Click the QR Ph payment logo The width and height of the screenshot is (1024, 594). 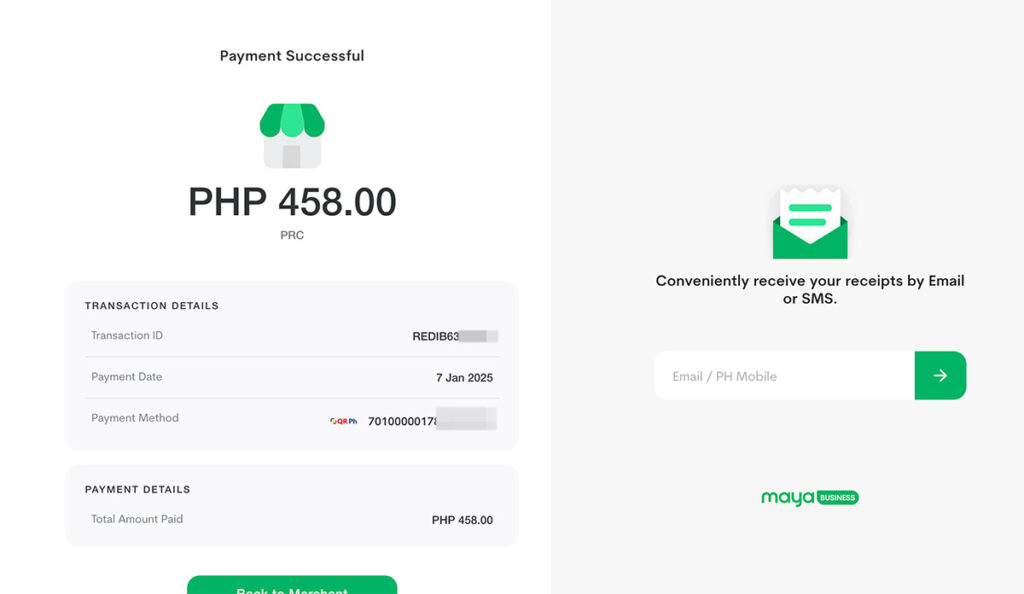(x=343, y=421)
